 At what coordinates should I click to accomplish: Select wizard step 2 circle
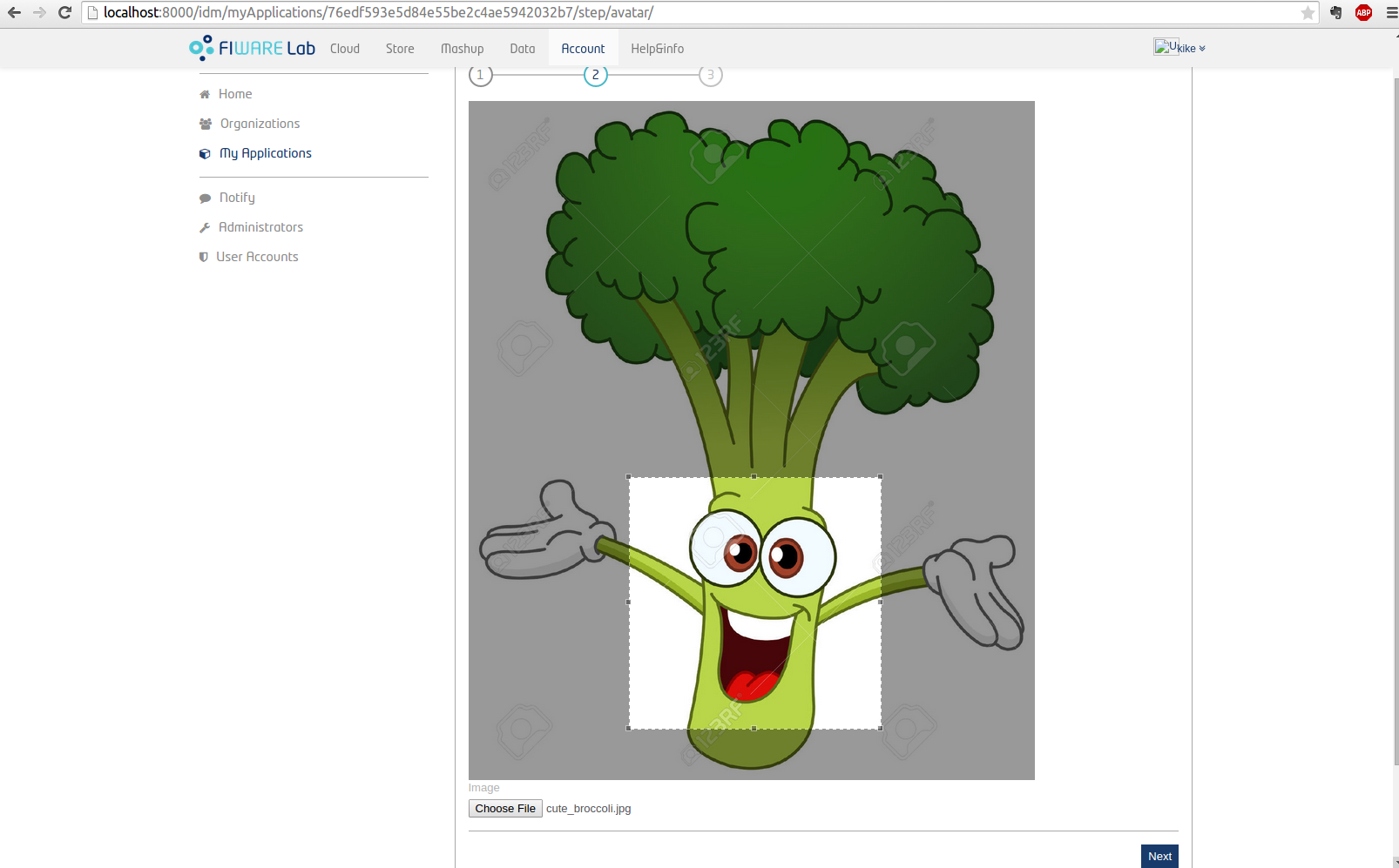(x=595, y=75)
